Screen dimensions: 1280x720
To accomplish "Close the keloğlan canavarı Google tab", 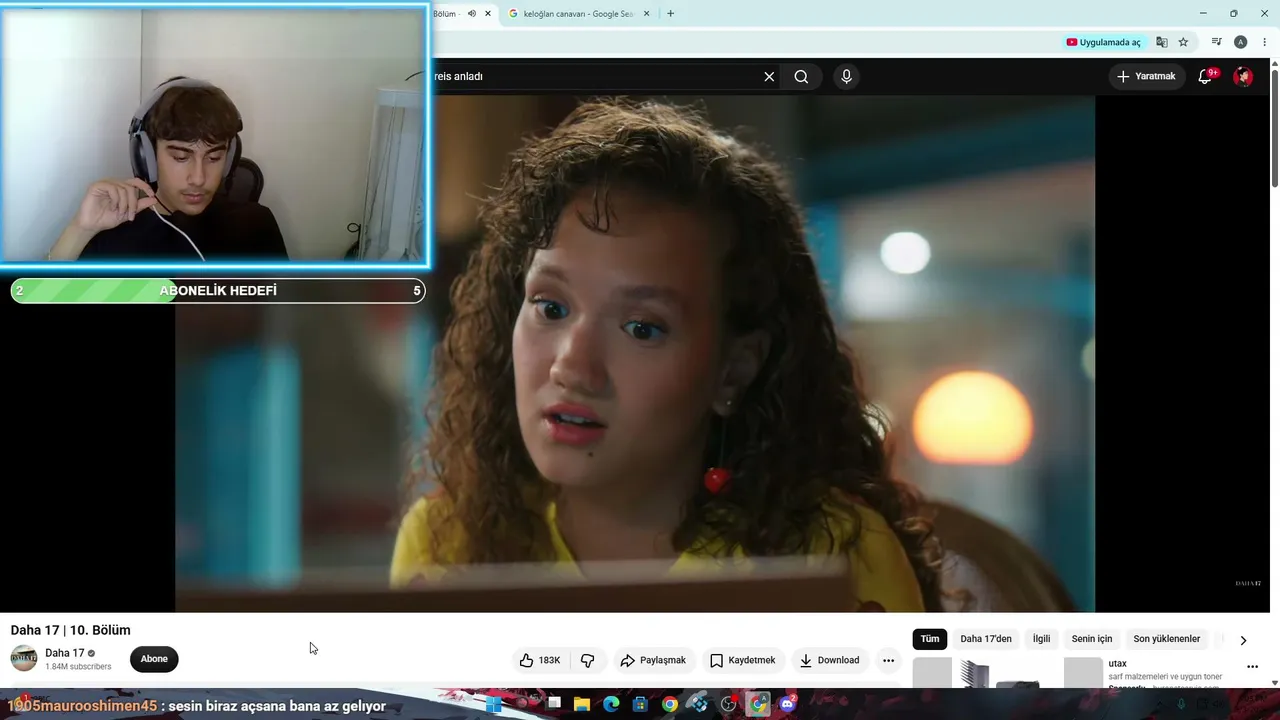I will coord(646,14).
